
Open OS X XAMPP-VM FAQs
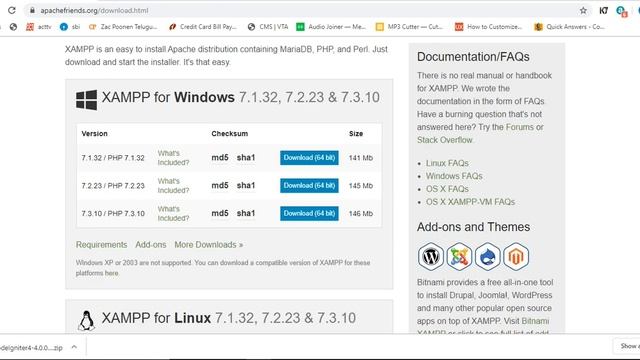pyautogui.click(x=470, y=202)
